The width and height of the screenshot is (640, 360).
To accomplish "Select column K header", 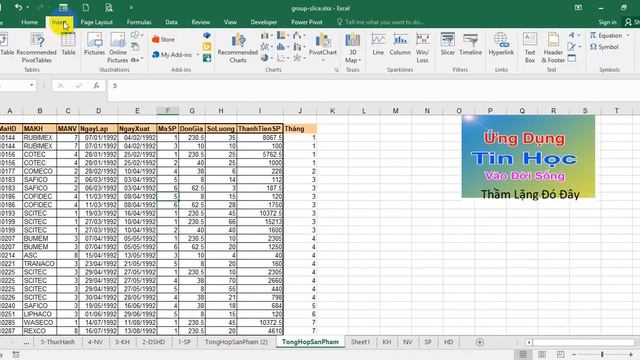I will [x=332, y=111].
